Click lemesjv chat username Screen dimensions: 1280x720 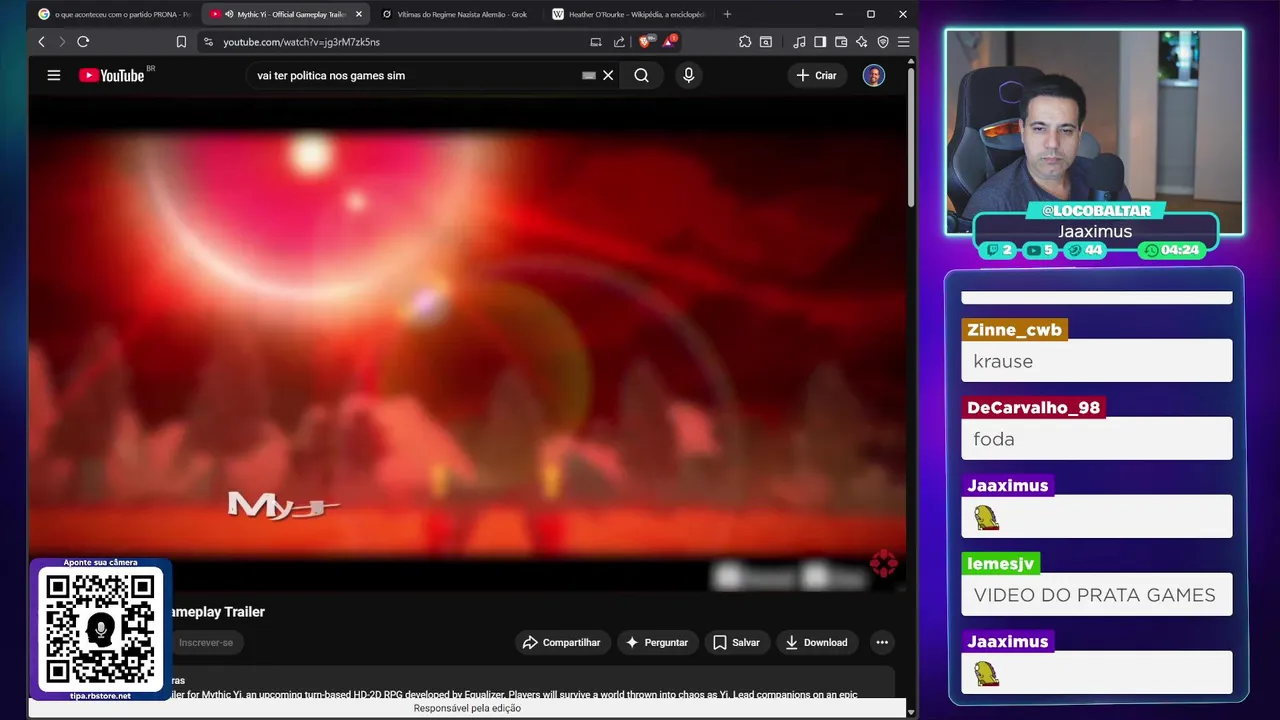pos(1000,564)
